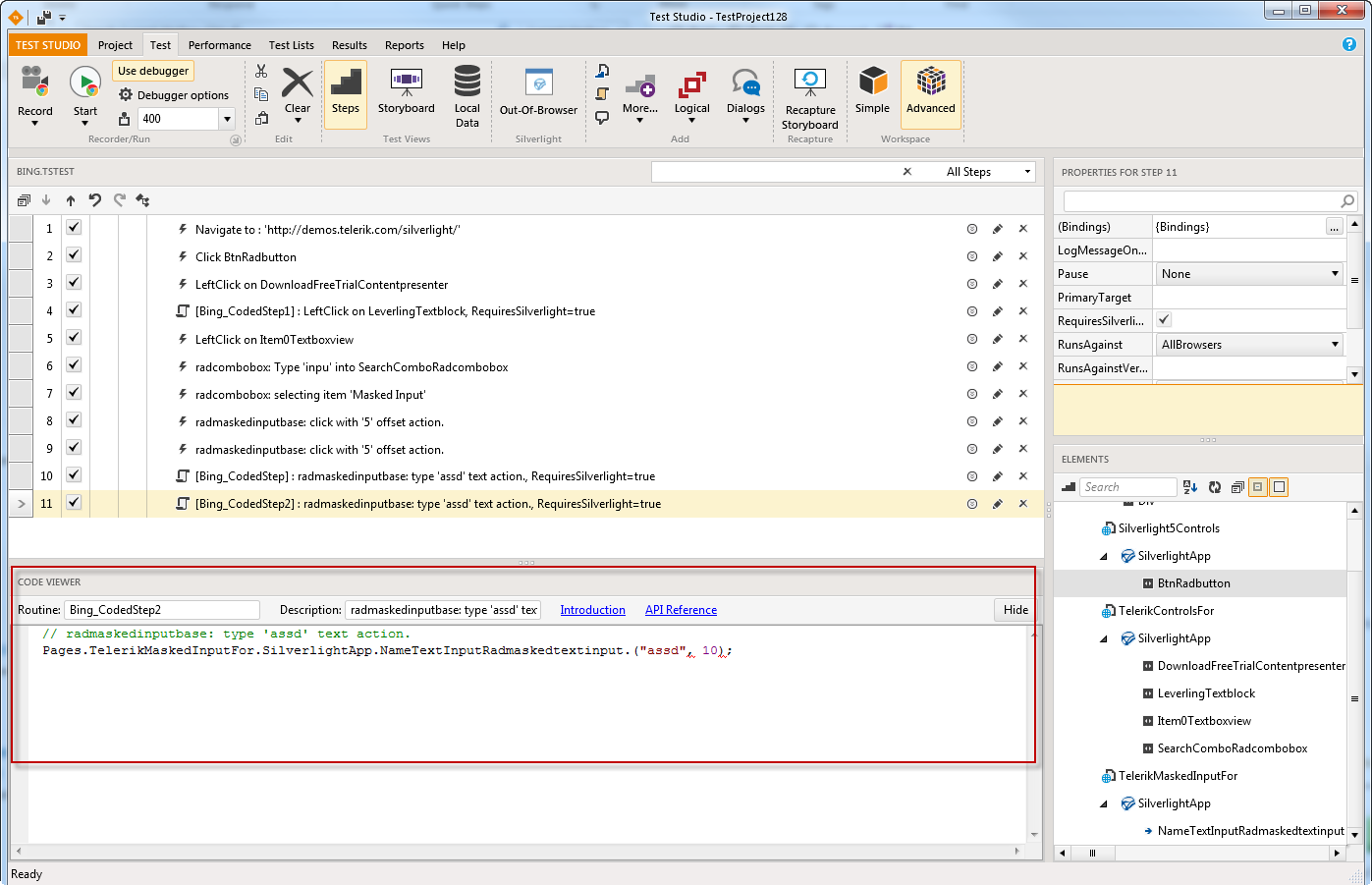Open the Pause property dropdown

coord(1249,274)
